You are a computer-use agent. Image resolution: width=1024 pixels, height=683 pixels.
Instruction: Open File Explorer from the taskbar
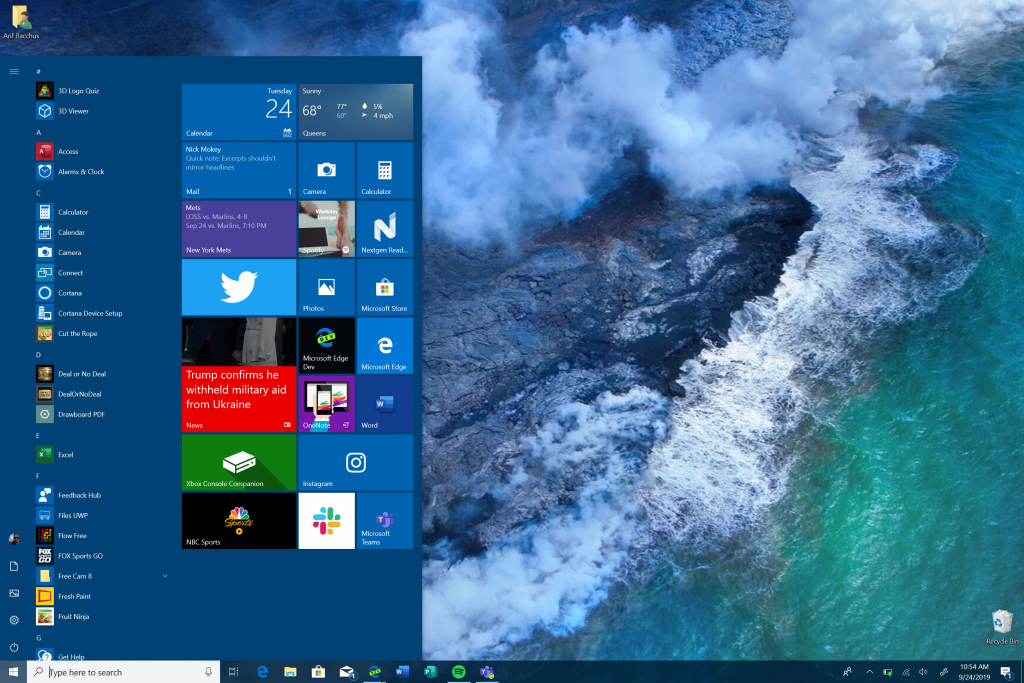click(x=292, y=672)
